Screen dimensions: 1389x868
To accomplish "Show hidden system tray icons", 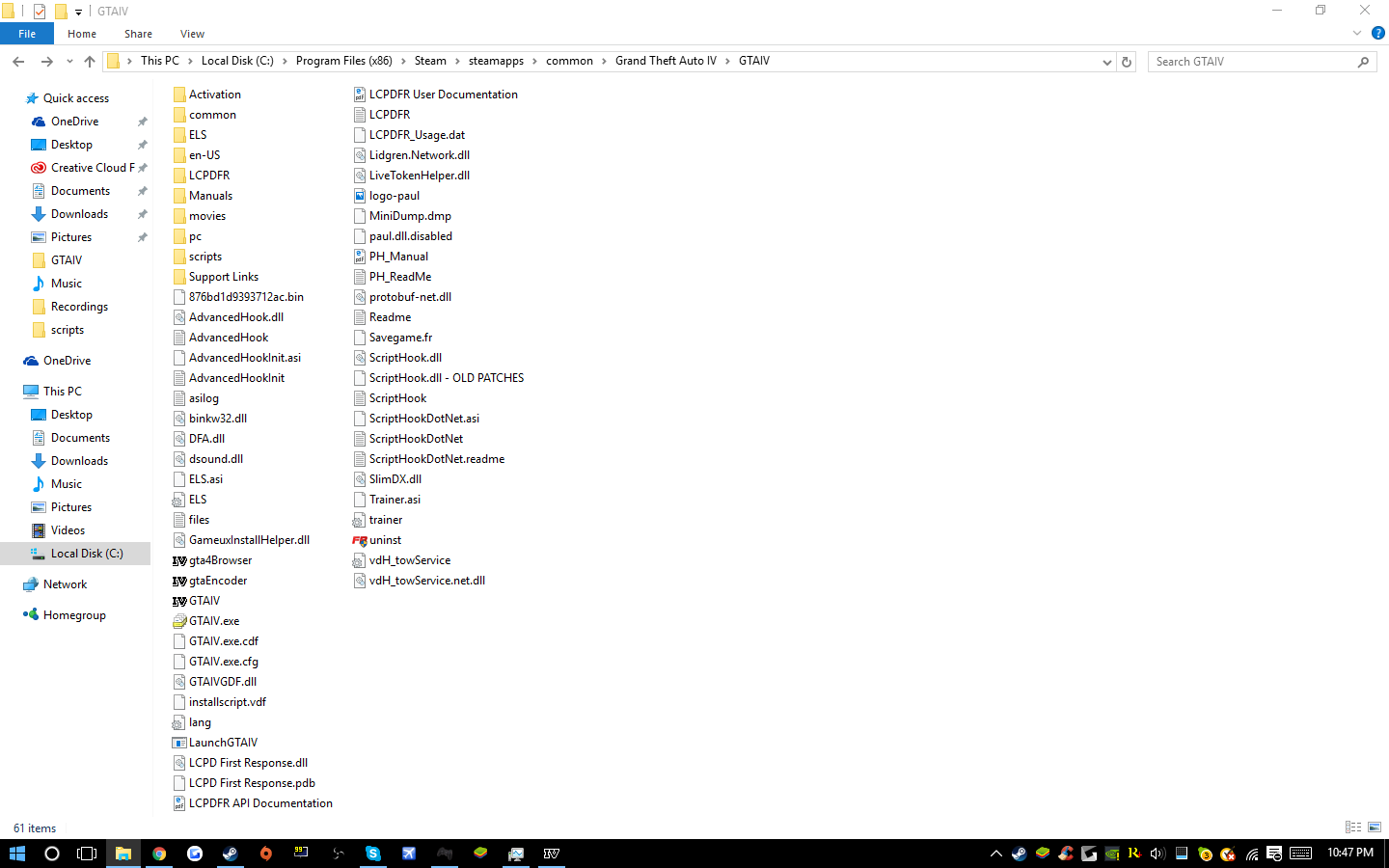I will click(x=996, y=854).
